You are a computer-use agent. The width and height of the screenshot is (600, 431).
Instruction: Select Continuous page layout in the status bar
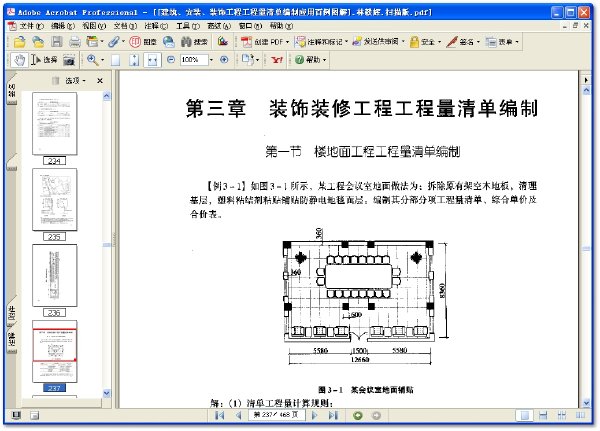(543, 415)
